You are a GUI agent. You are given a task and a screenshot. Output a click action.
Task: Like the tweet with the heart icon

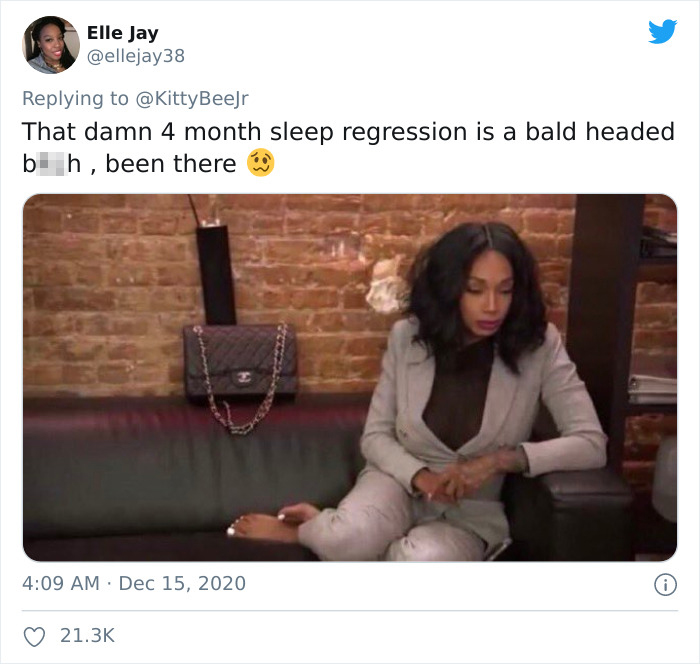click(34, 636)
